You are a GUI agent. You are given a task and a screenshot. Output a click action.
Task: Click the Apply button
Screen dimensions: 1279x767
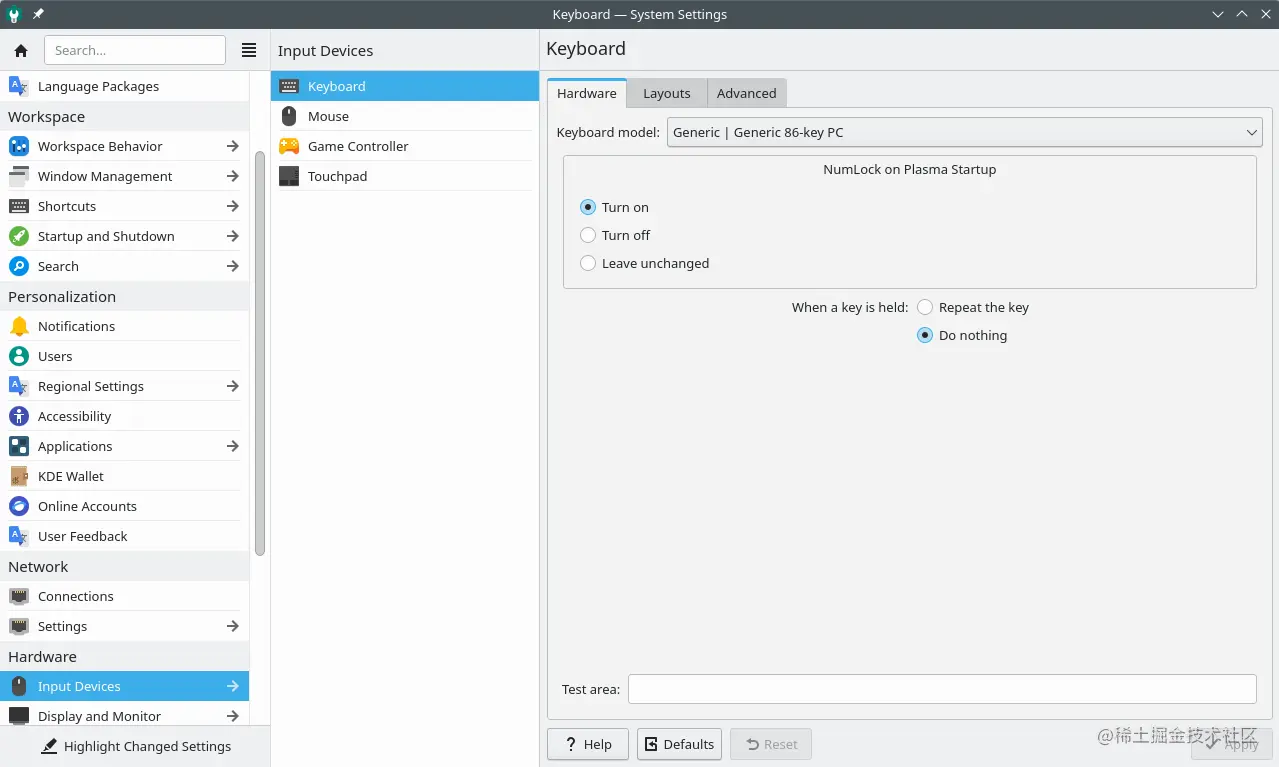tap(1232, 744)
